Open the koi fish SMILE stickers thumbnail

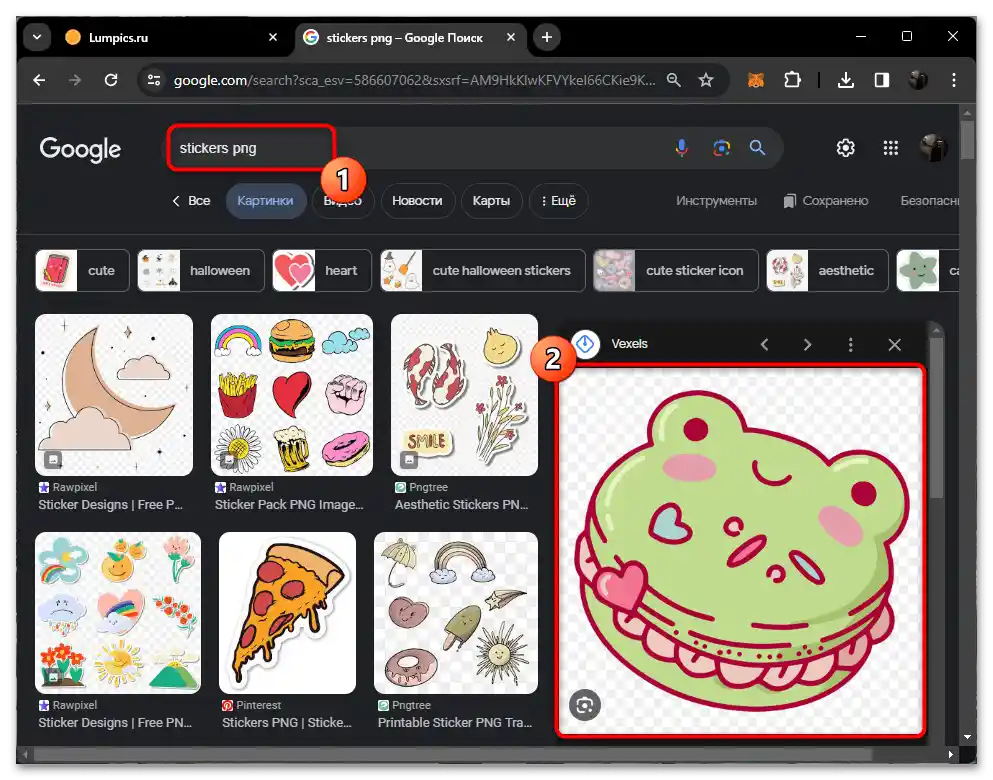tap(464, 394)
